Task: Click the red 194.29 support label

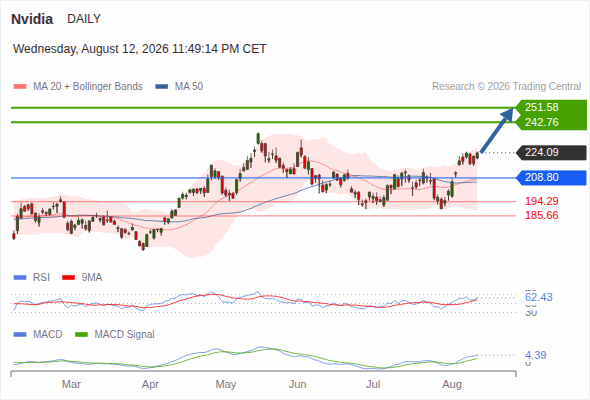Action: pyautogui.click(x=541, y=201)
